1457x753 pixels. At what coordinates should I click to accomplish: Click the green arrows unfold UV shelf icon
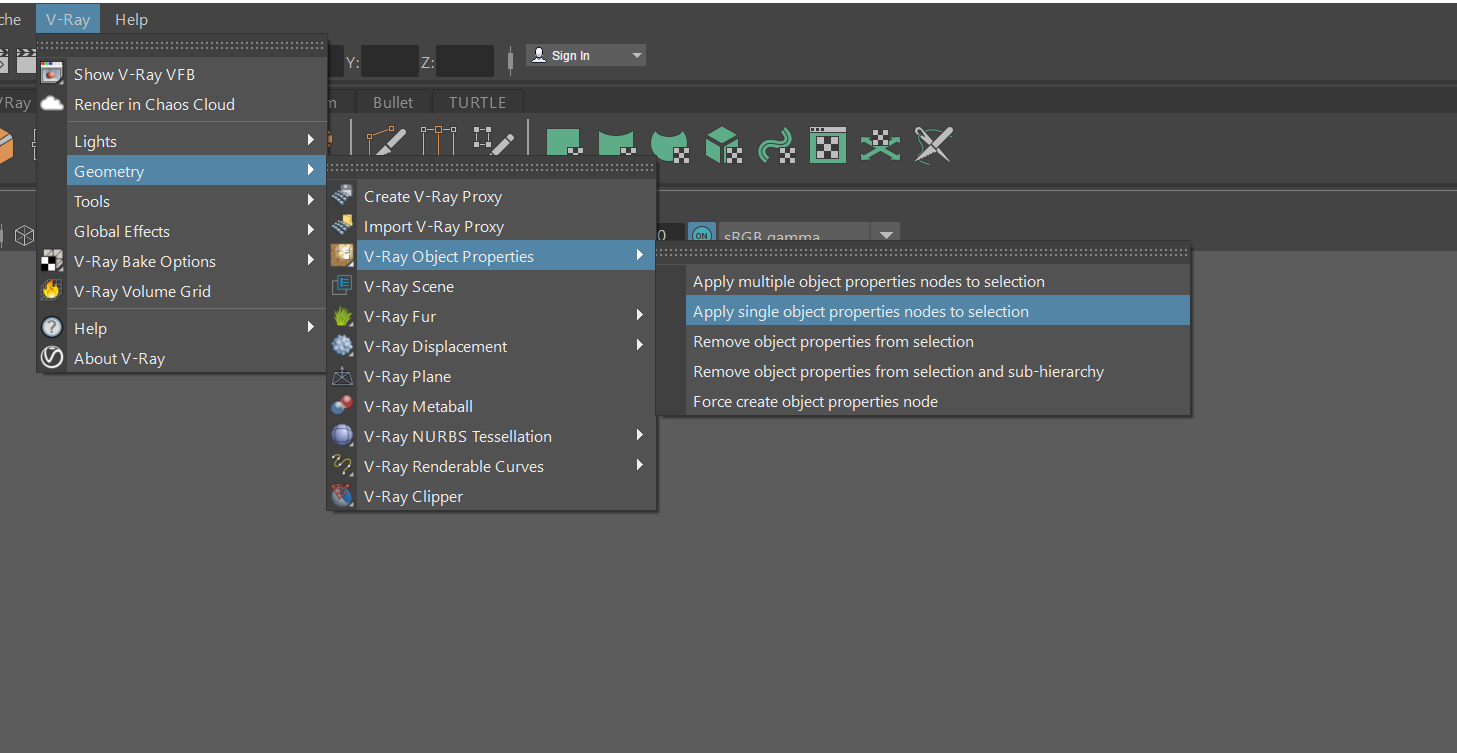(880, 145)
